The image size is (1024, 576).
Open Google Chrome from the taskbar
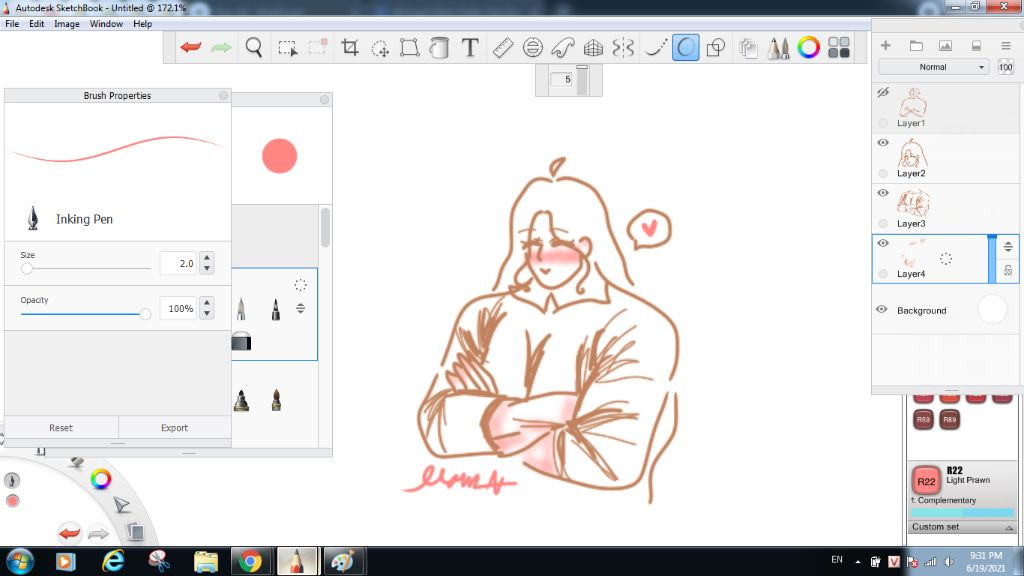[250, 561]
